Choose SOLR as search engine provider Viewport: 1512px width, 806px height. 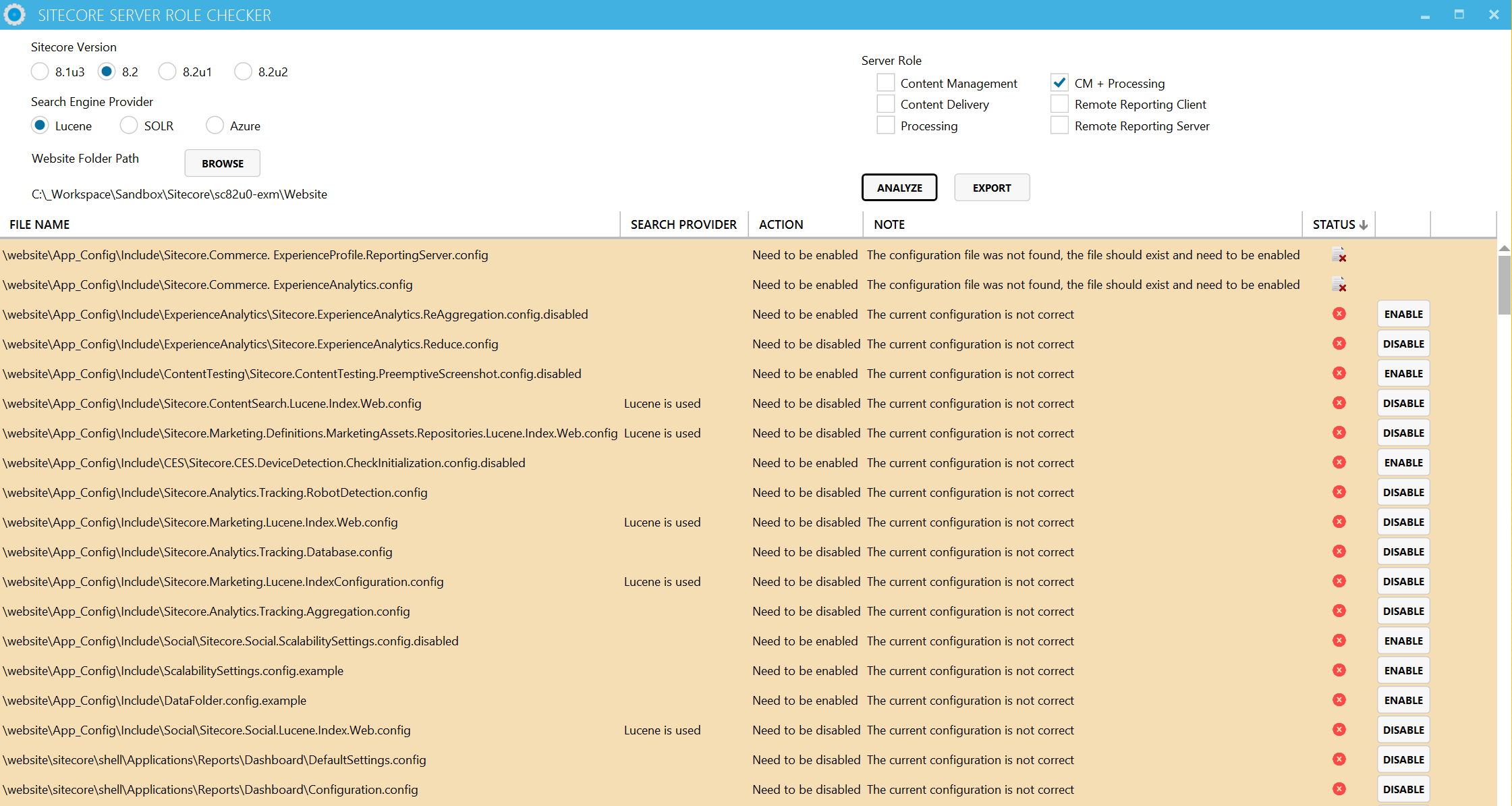click(x=128, y=126)
